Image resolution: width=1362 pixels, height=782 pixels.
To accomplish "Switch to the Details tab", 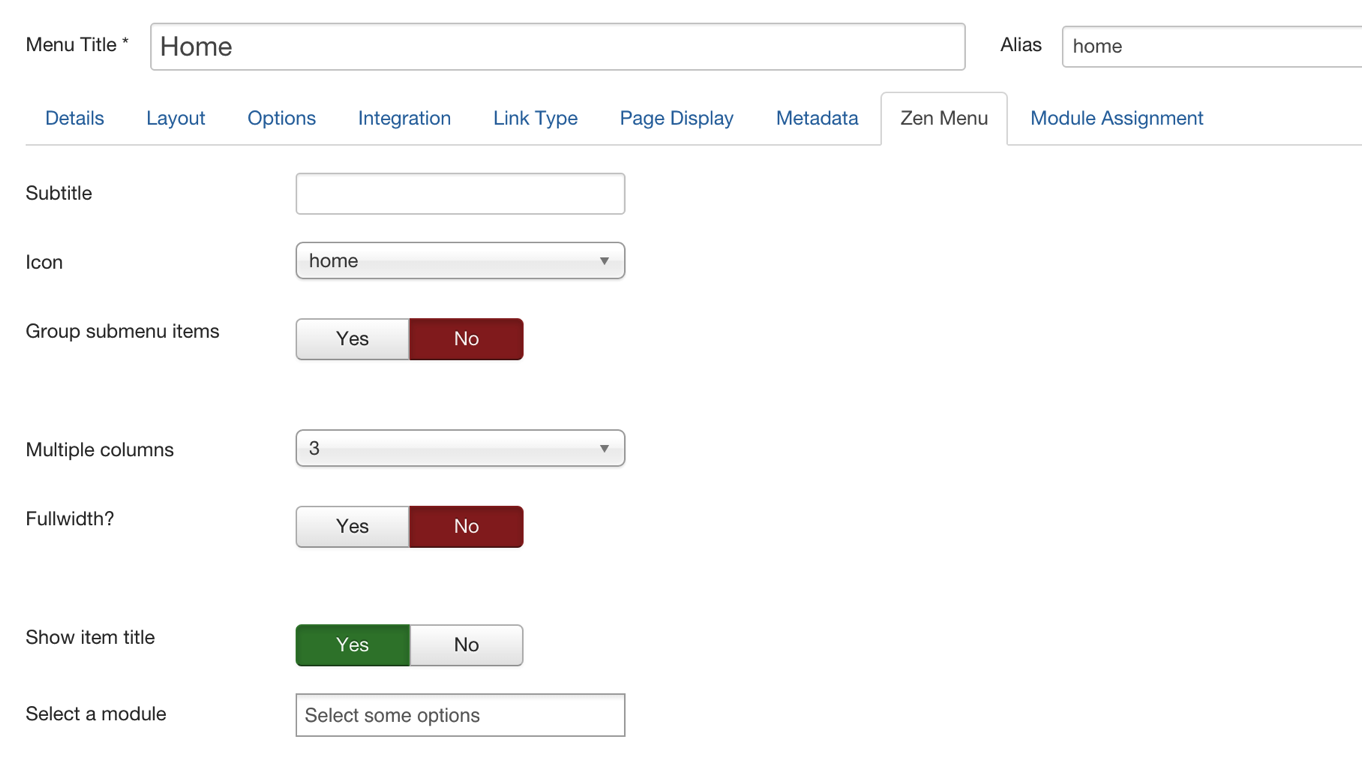I will click(75, 118).
